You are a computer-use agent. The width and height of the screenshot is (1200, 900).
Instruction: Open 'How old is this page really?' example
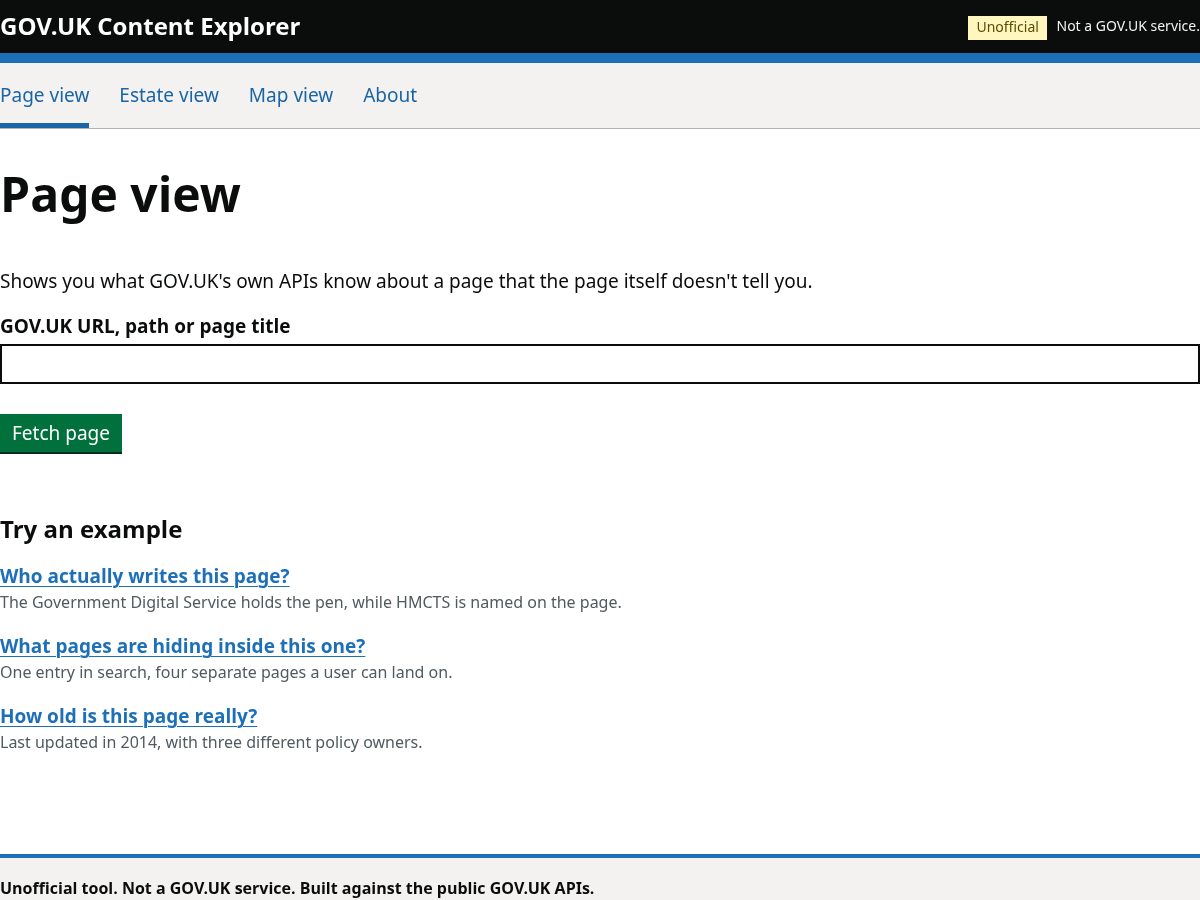point(129,716)
